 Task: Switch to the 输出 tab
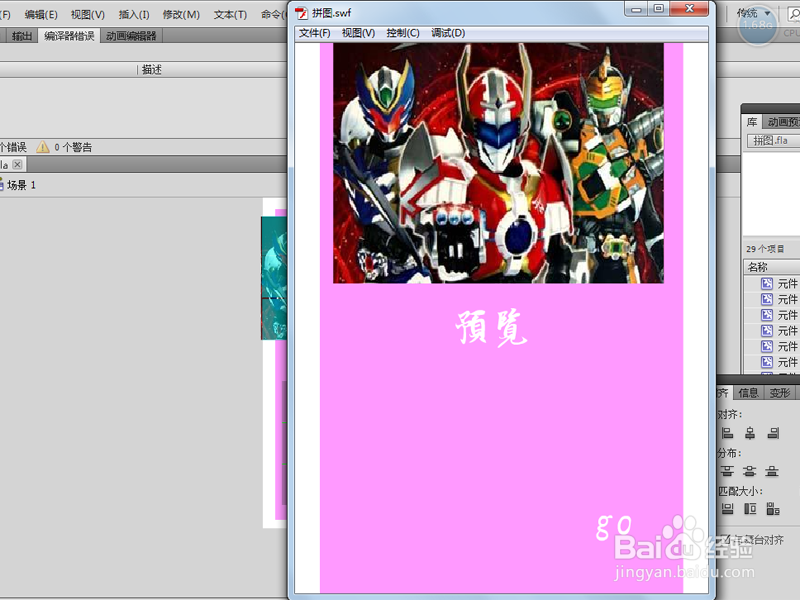(x=22, y=36)
